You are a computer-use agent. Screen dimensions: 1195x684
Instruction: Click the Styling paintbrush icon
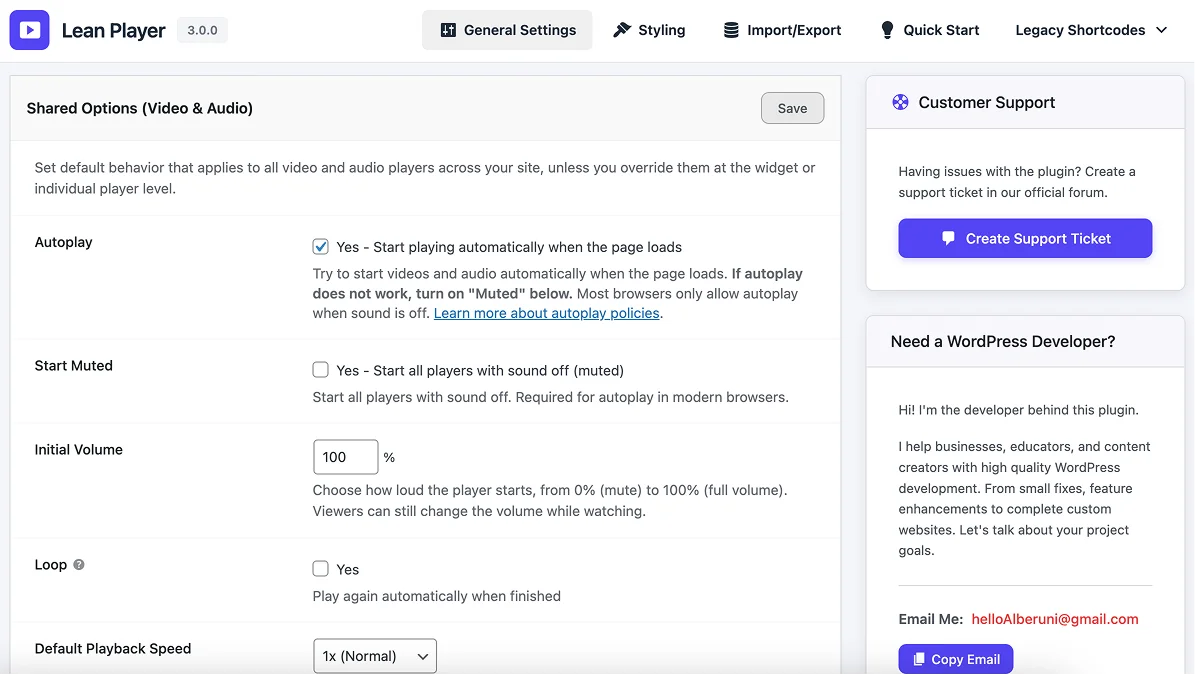point(622,30)
